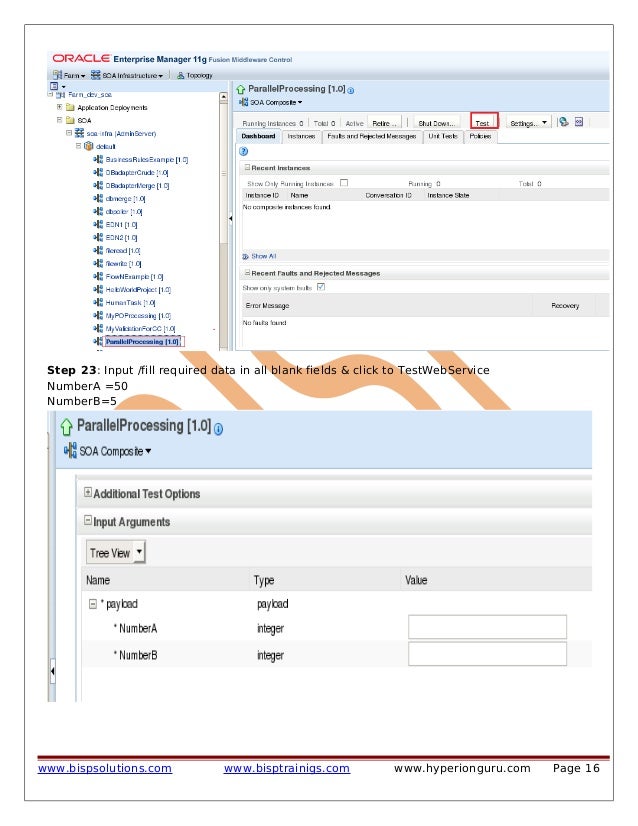Screen dimensions: 638x826
Task: Click the globe icon next to Settings
Action: 564,122
